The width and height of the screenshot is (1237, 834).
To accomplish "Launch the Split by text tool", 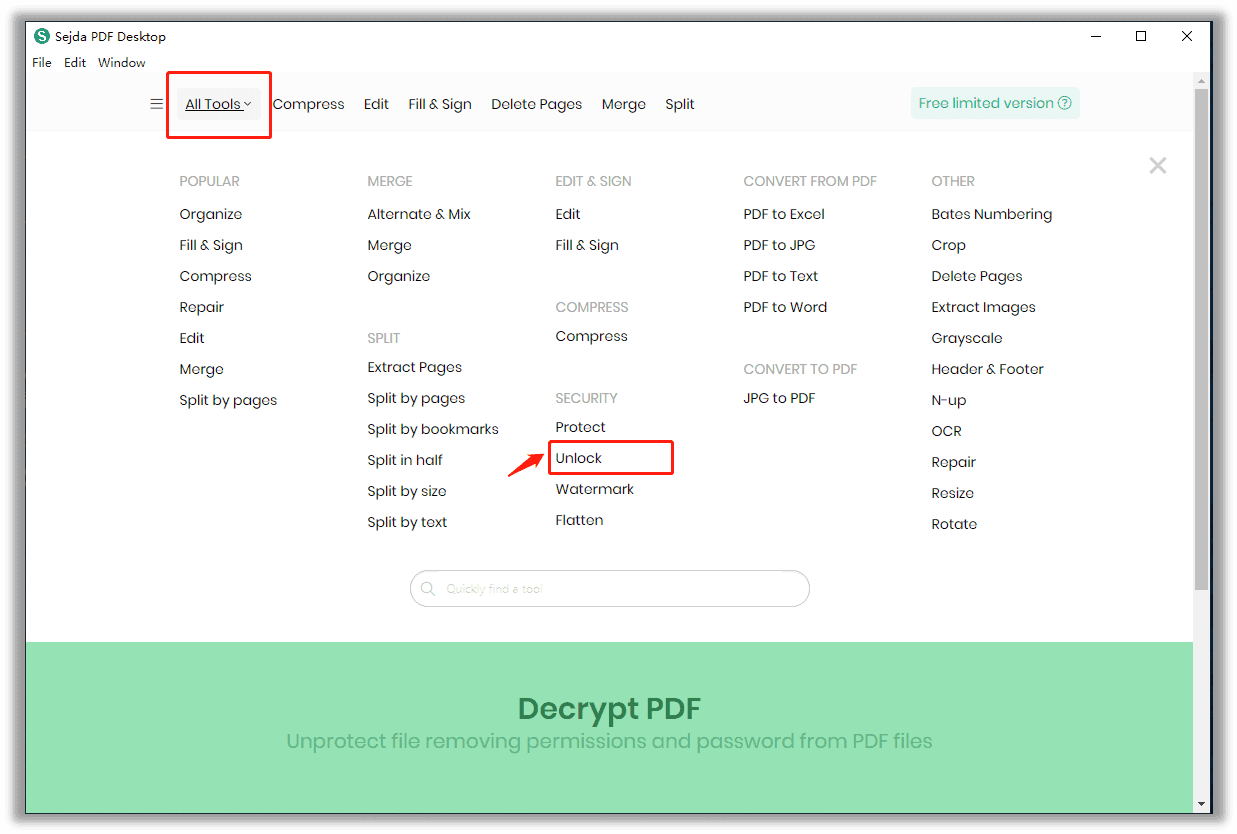I will [x=407, y=522].
